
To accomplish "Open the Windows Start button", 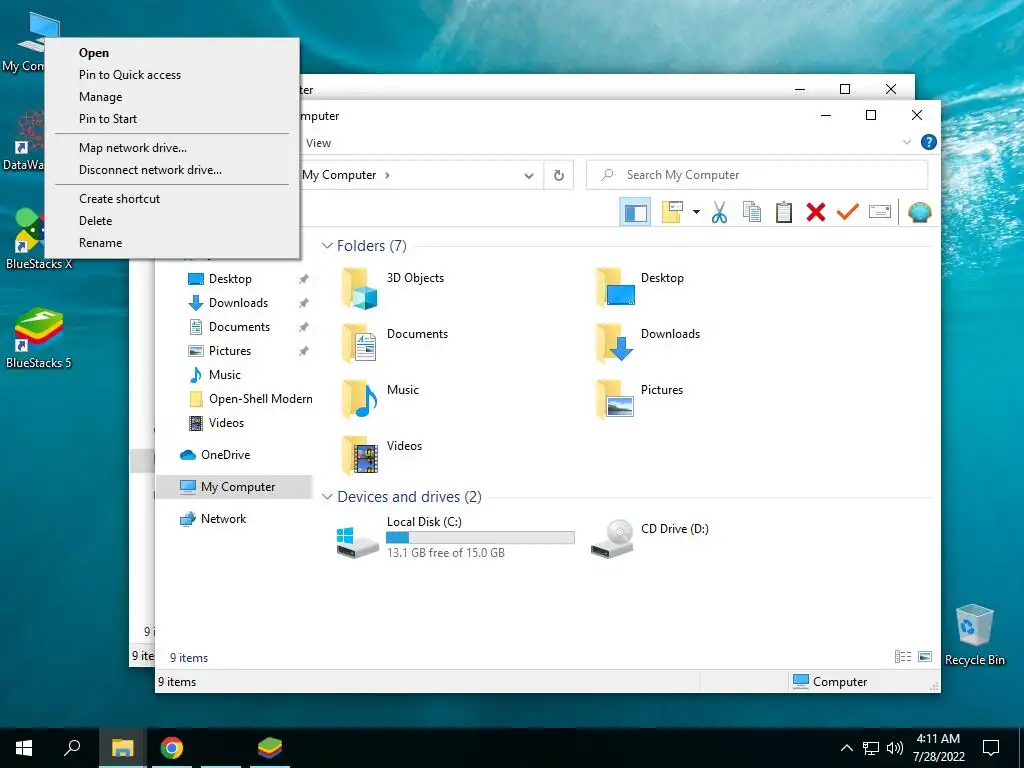I will pyautogui.click(x=24, y=748).
